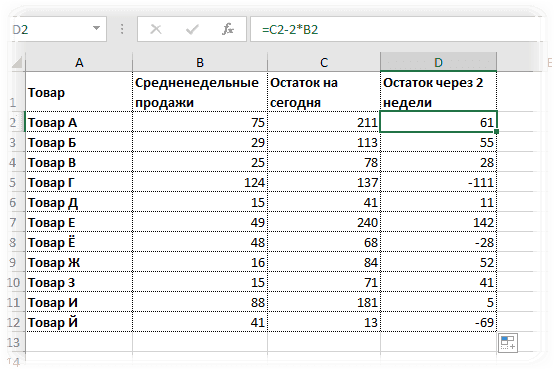The image size is (555, 370).
Task: Click sales value 88 for Товар И
Action: click(200, 302)
